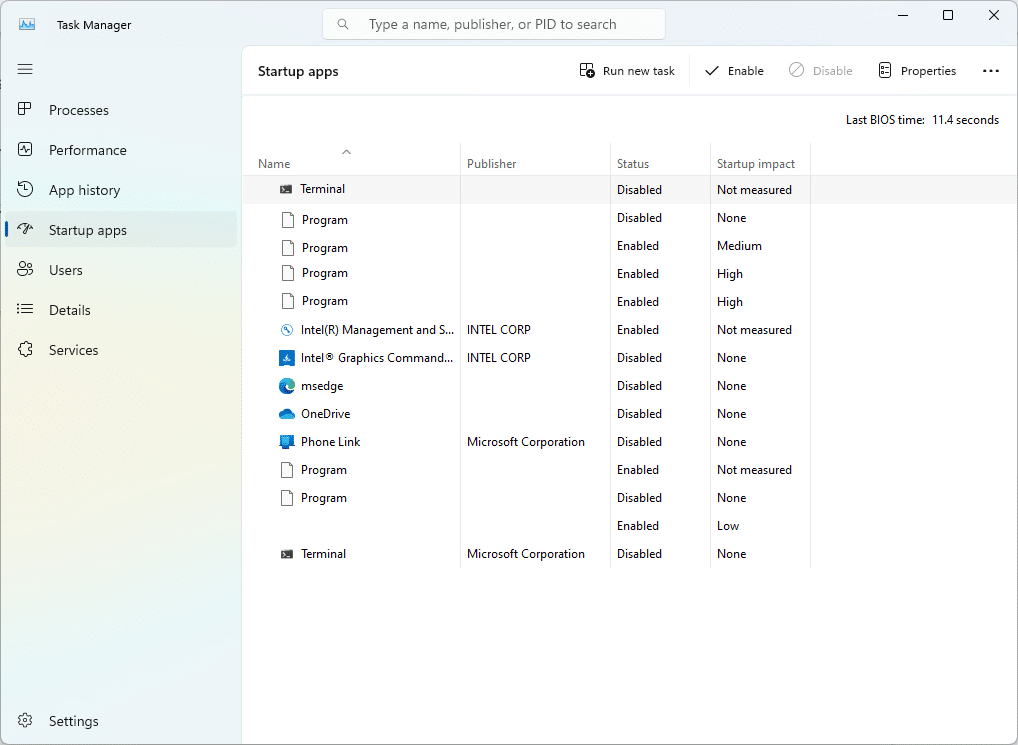Screen dimensions: 1018x745
Task: Open the Services page
Action: tap(121, 350)
